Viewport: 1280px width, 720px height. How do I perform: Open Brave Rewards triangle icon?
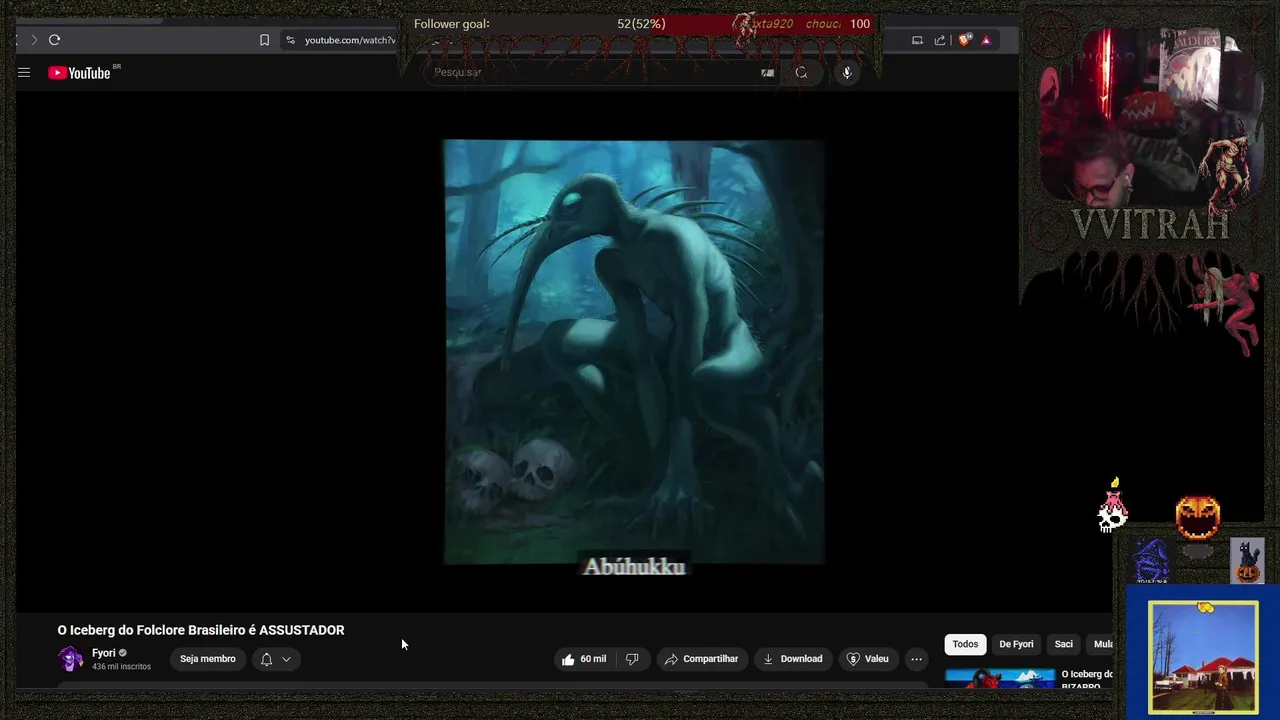986,40
